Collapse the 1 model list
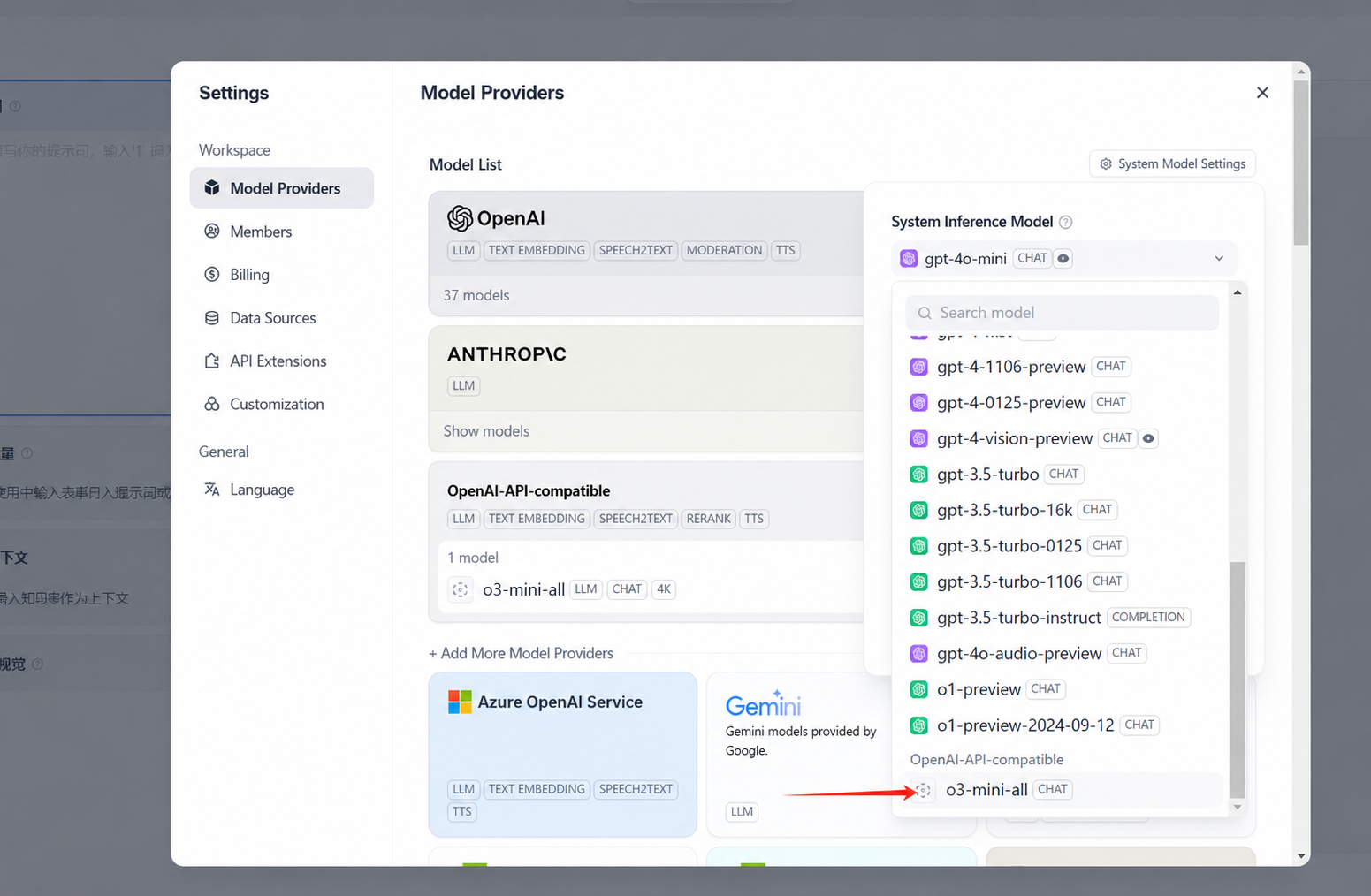Image resolution: width=1371 pixels, height=896 pixels. click(x=473, y=558)
